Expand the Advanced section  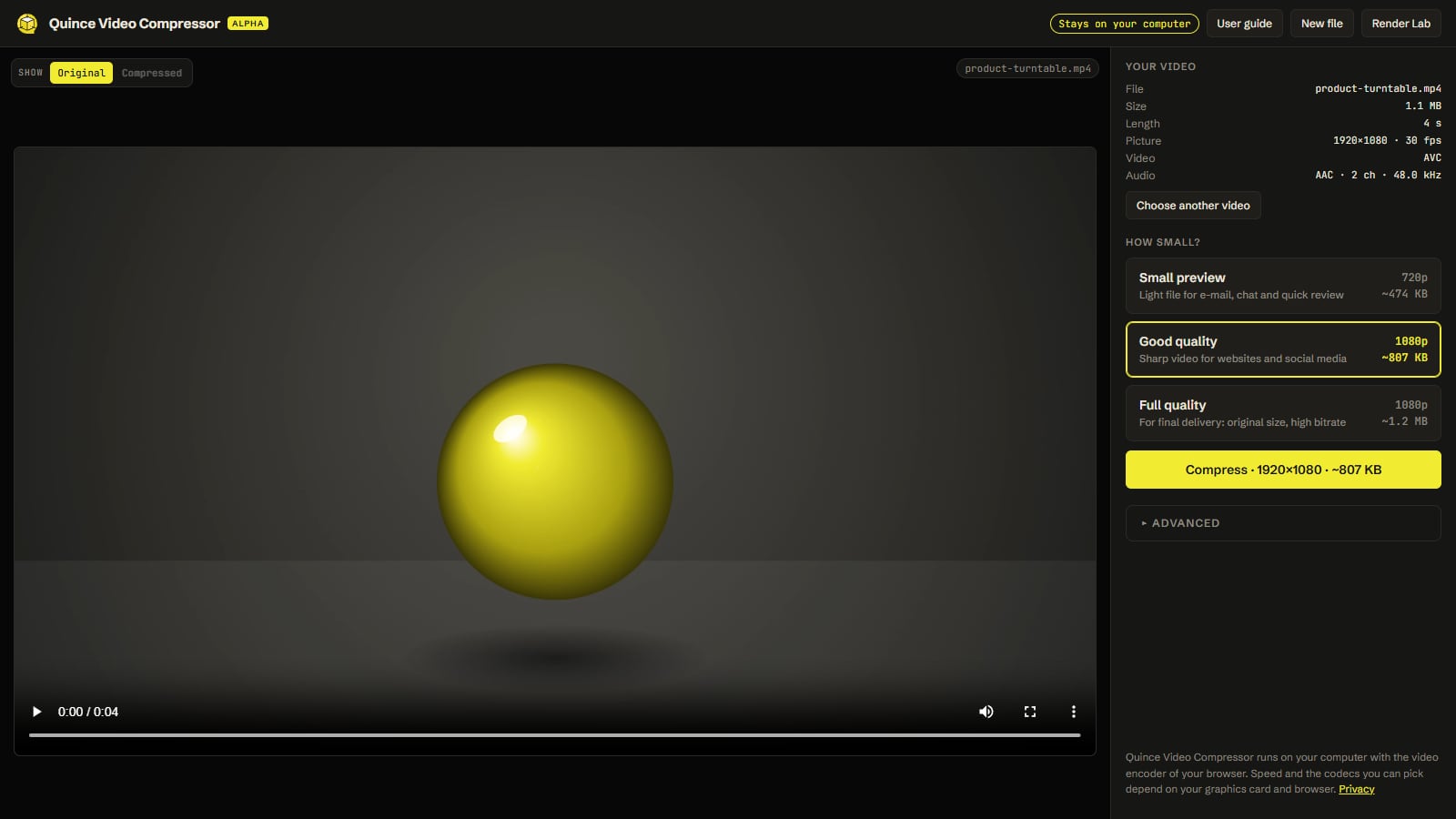click(1283, 523)
